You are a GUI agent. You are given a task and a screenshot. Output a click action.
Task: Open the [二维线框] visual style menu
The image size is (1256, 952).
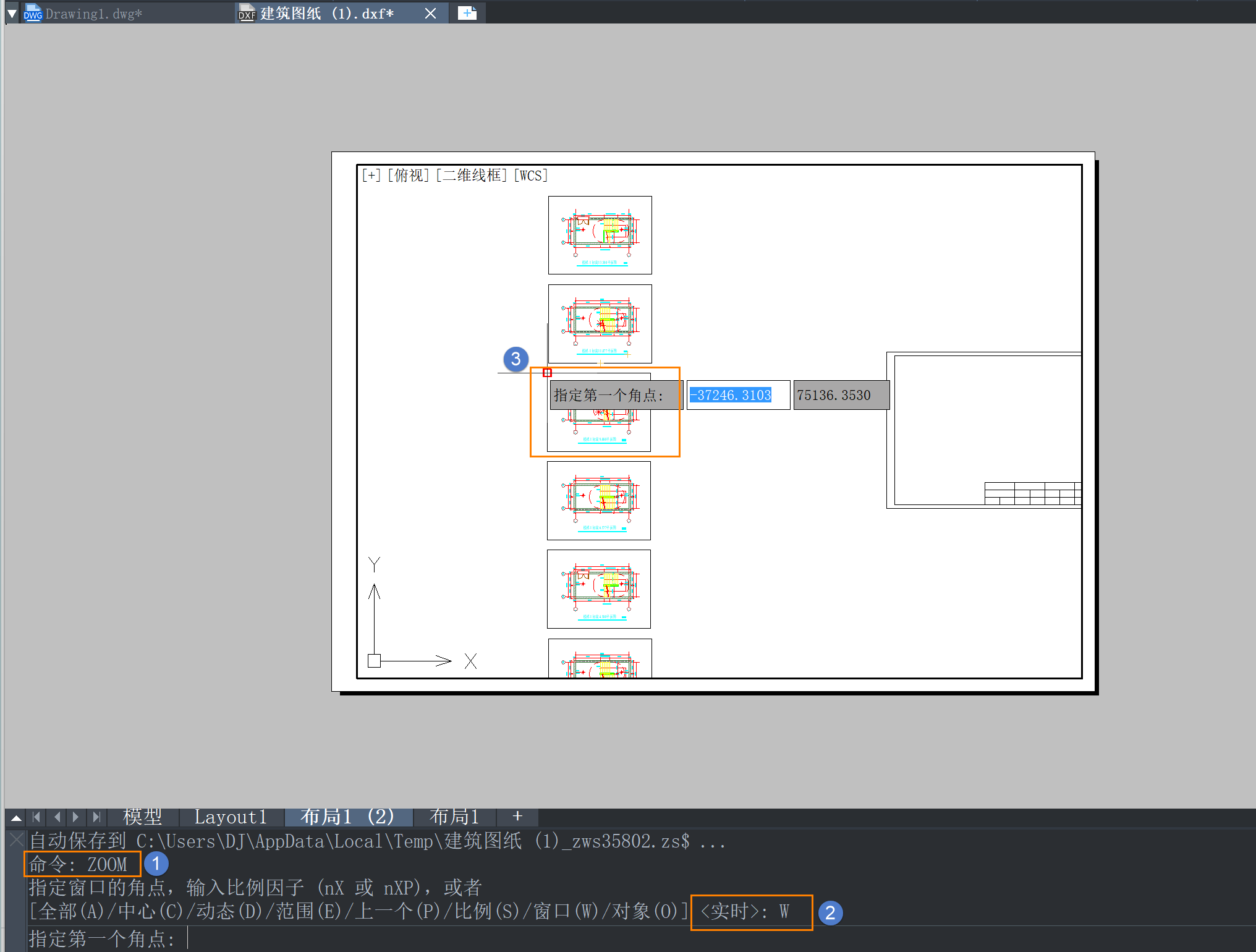click(x=472, y=176)
